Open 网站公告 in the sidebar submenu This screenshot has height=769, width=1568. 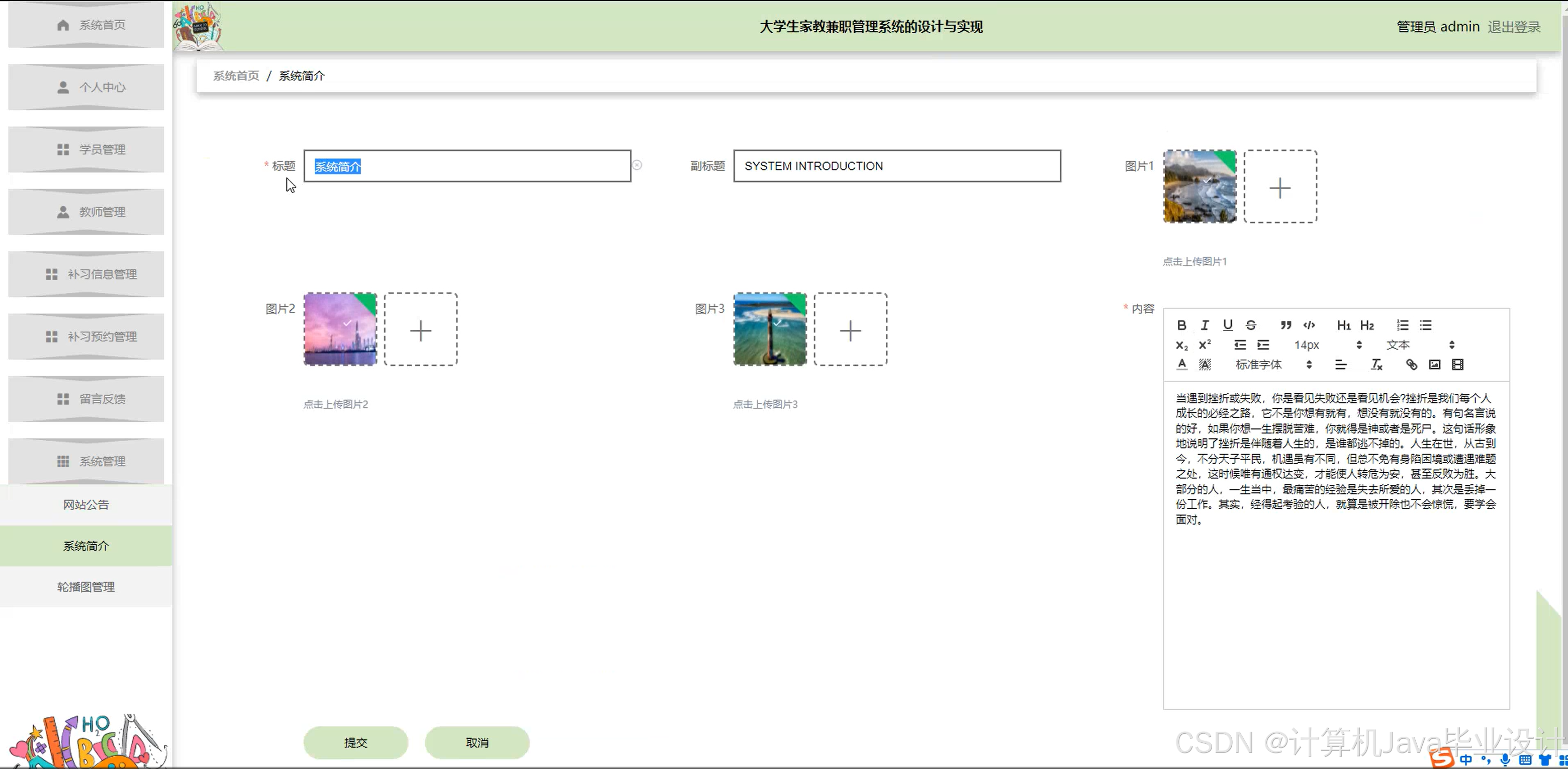(86, 505)
